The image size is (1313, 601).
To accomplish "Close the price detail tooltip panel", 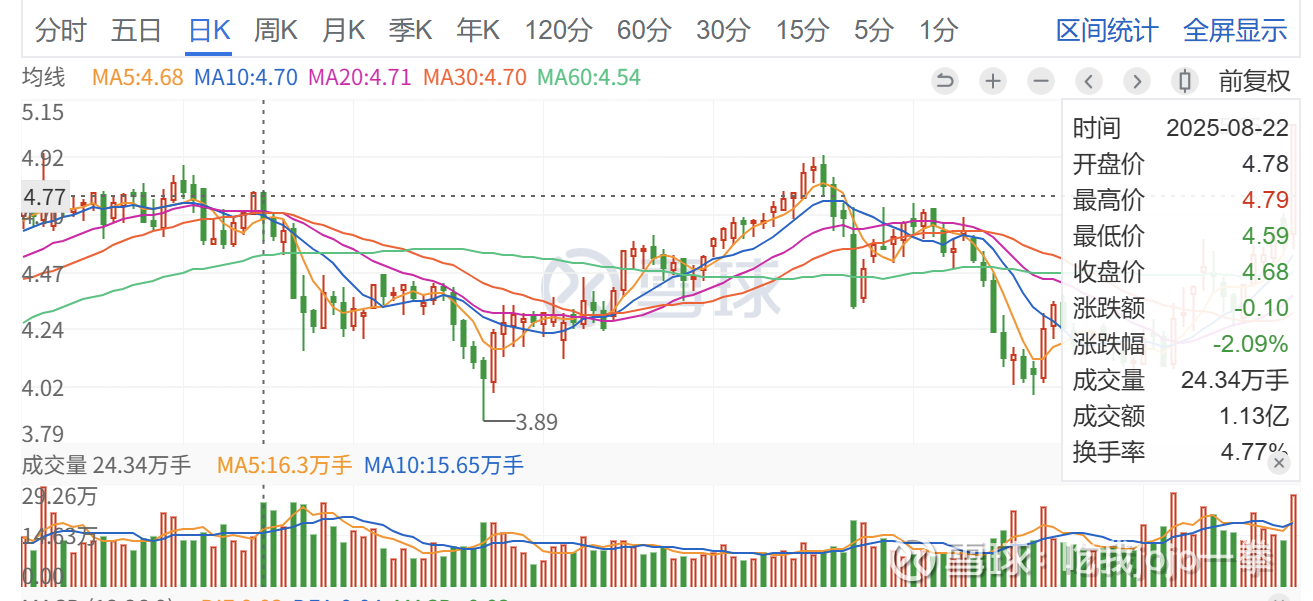I will (x=1278, y=463).
